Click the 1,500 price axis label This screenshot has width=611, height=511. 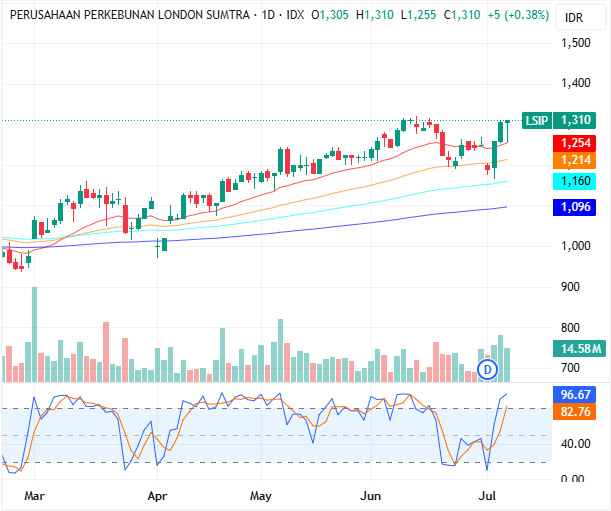[x=576, y=42]
